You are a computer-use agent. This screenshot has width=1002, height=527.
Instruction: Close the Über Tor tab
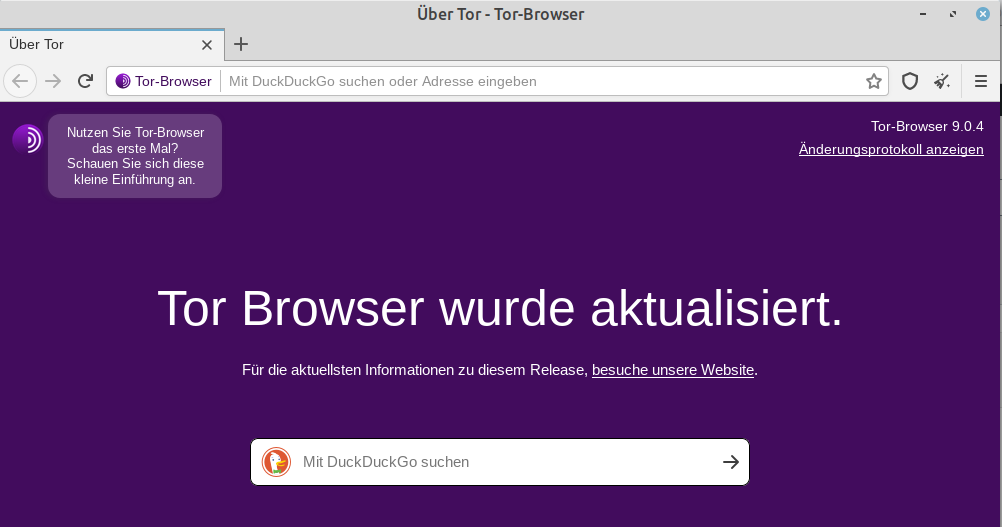tap(206, 45)
